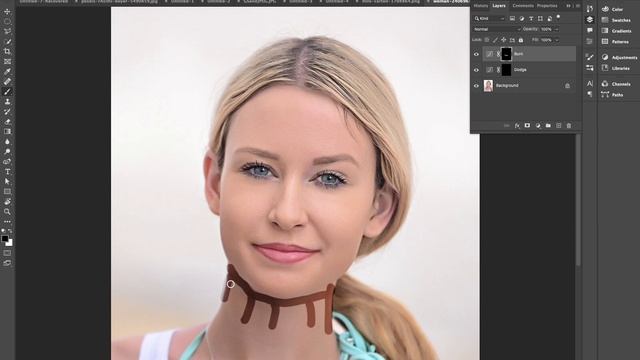Select the Frame tool
Image resolution: width=640 pixels, height=360 pixels.
tap(7, 61)
